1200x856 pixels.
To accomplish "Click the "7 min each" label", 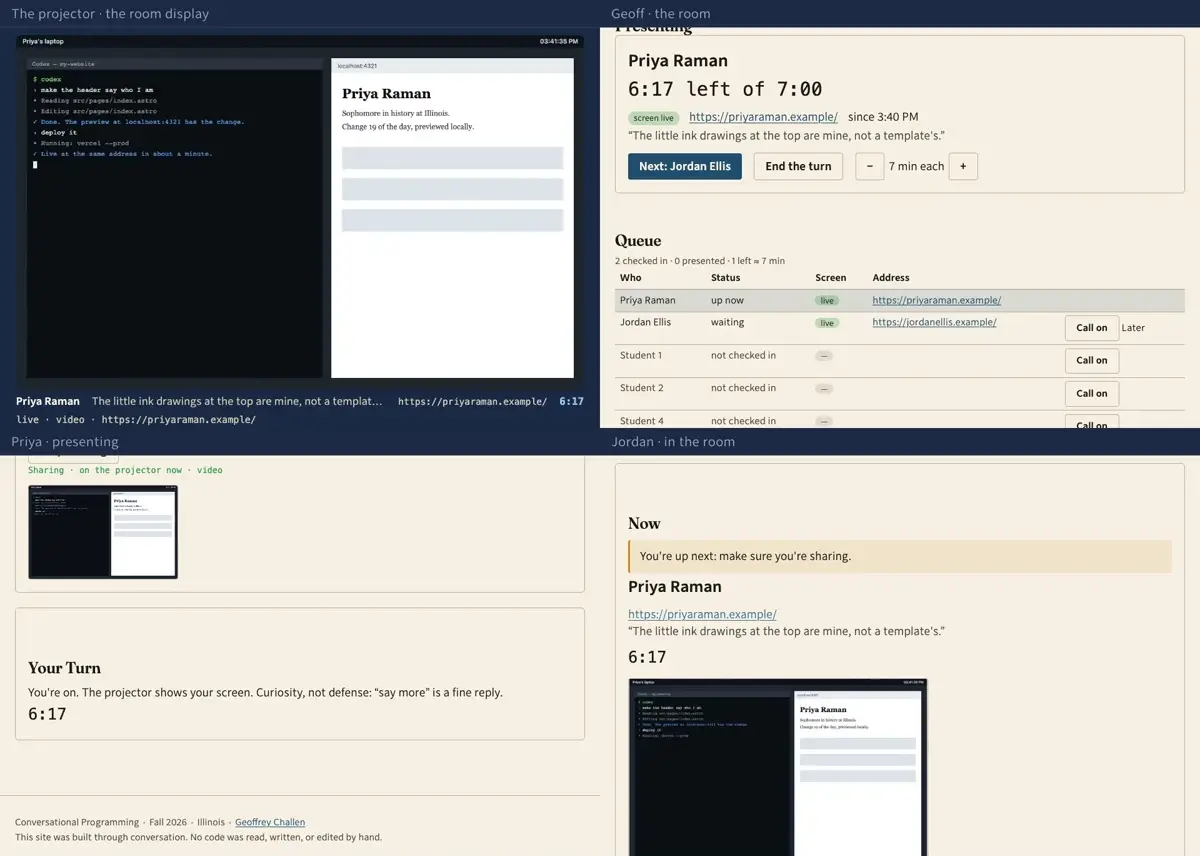I will pos(916,166).
